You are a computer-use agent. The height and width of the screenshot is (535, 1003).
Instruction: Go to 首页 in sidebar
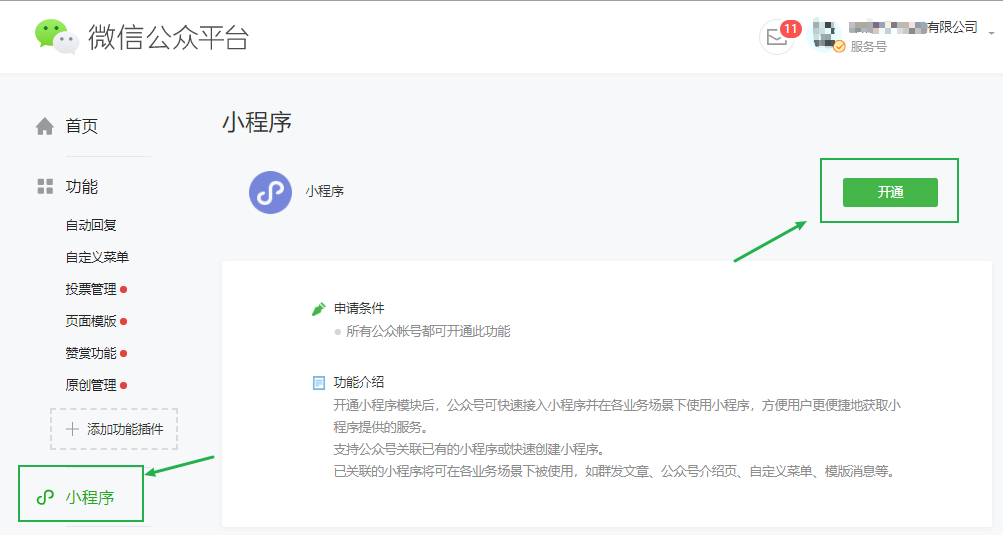pos(81,126)
